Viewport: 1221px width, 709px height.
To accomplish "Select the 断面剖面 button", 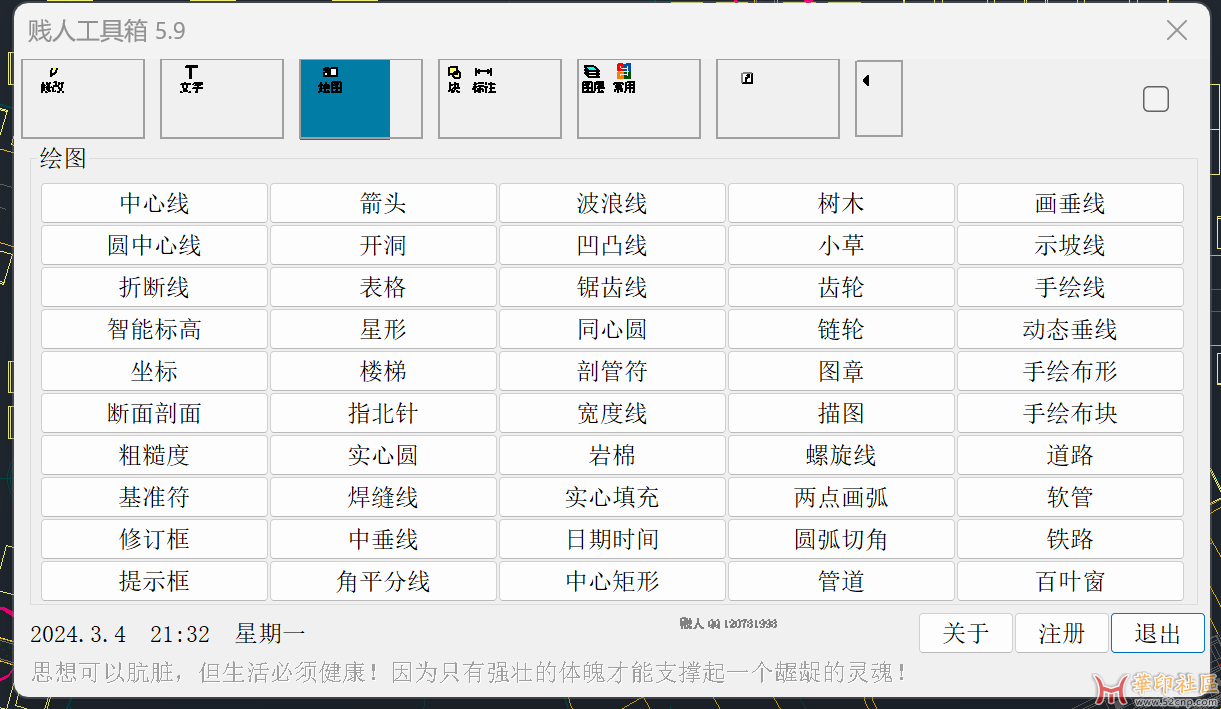I will pyautogui.click(x=154, y=413).
